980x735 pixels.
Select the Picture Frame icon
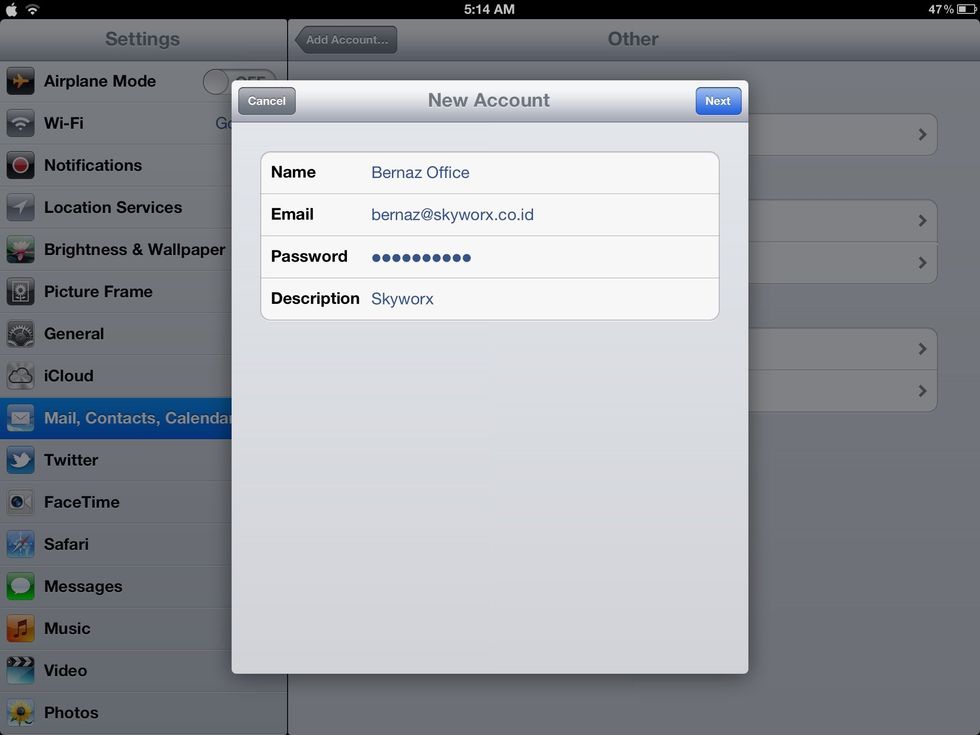[20, 291]
